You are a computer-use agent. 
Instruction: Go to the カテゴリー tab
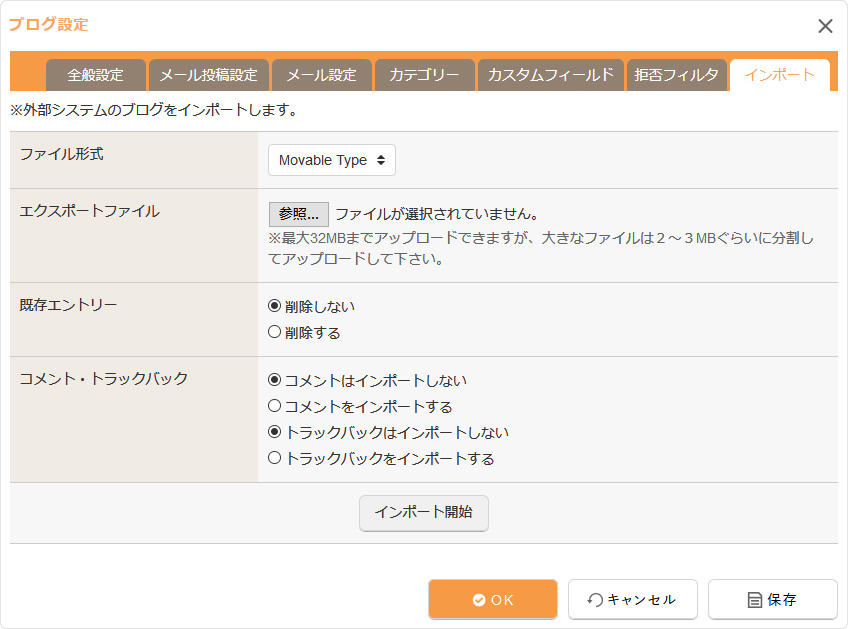pyautogui.click(x=424, y=75)
